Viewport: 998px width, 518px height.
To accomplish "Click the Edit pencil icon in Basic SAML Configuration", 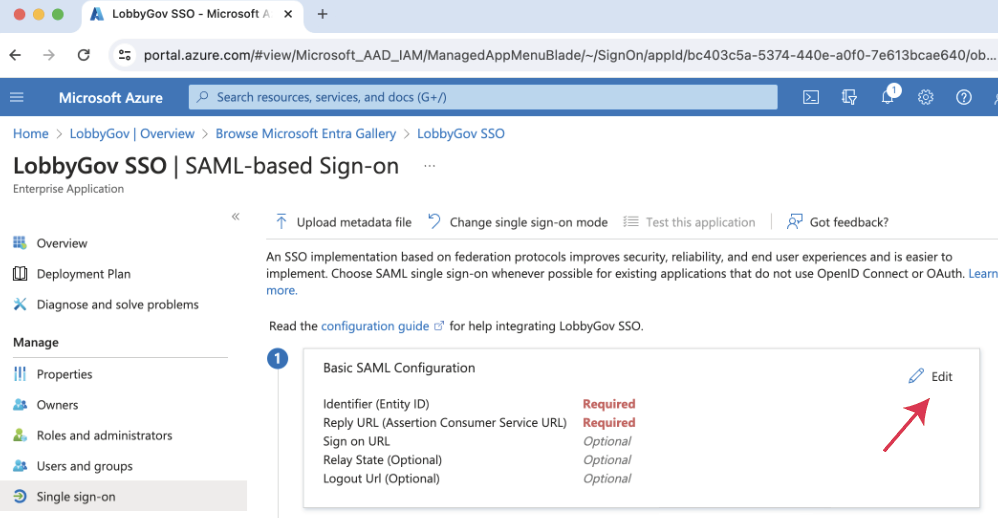I will 916,376.
